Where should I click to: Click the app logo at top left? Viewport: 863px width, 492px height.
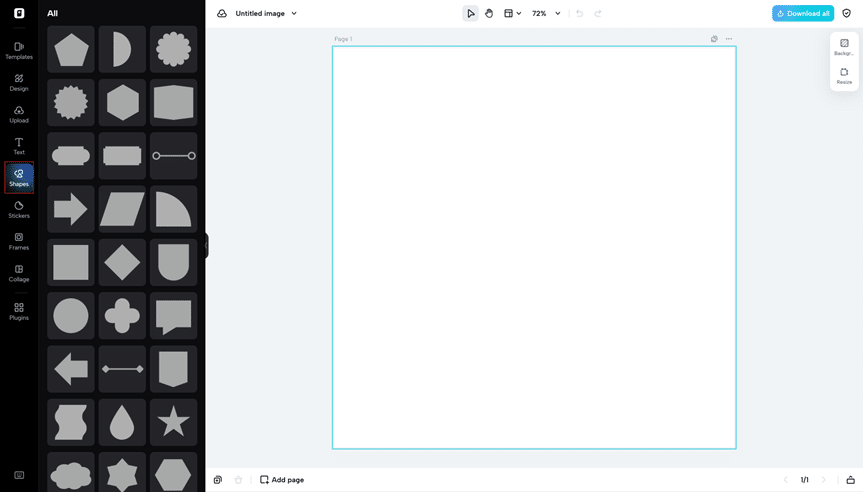coord(19,13)
